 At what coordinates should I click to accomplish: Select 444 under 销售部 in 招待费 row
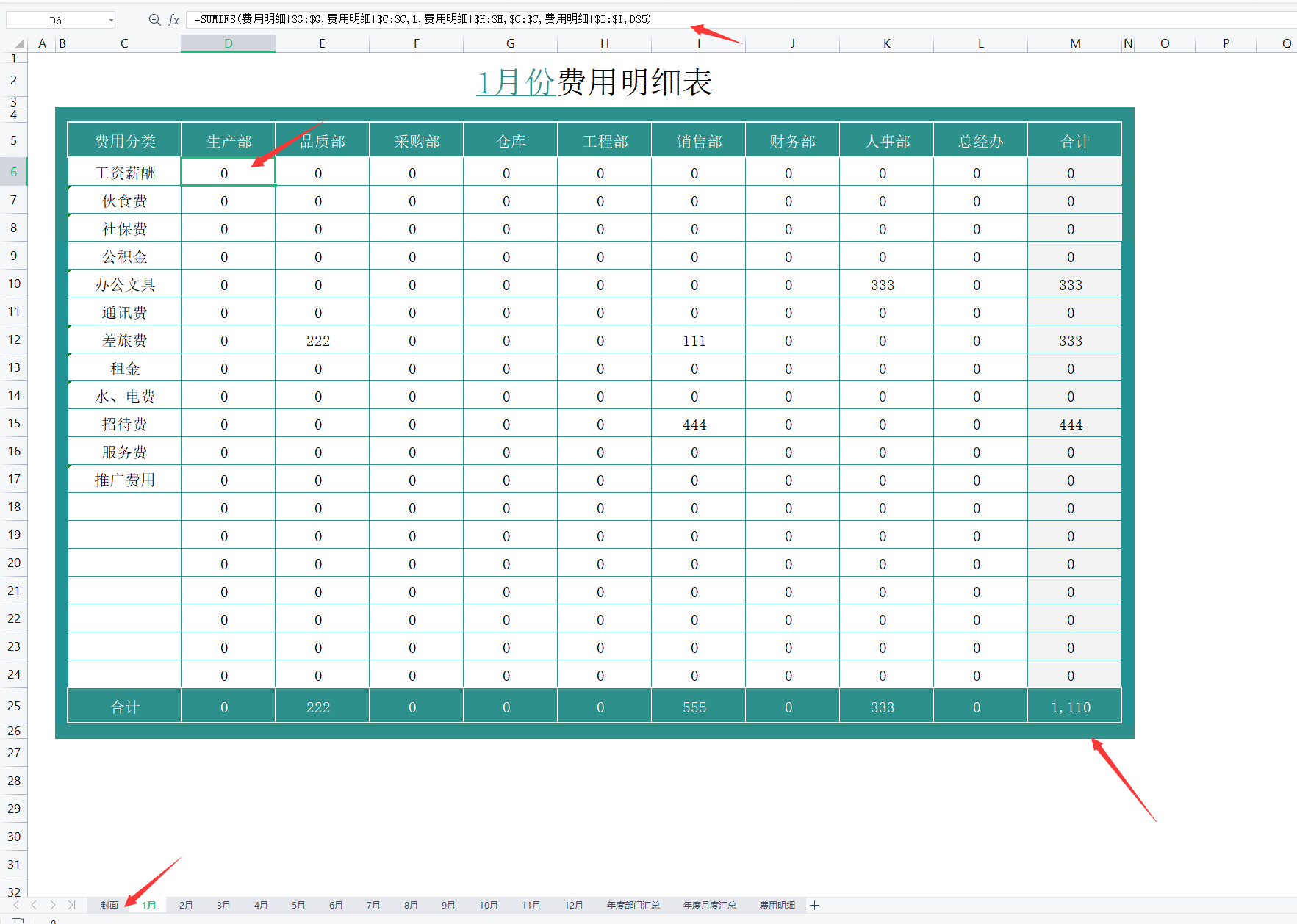tap(699, 424)
